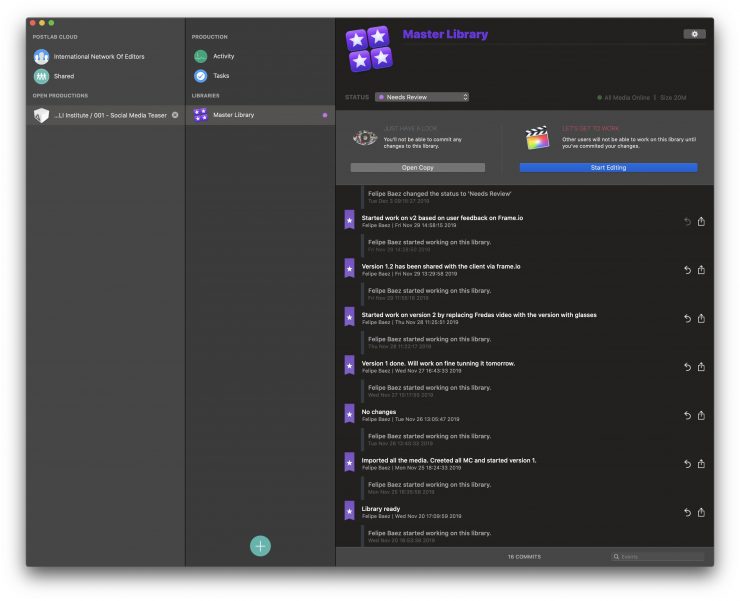Open the settings gear button
The height and width of the screenshot is (601, 740).
[694, 34]
